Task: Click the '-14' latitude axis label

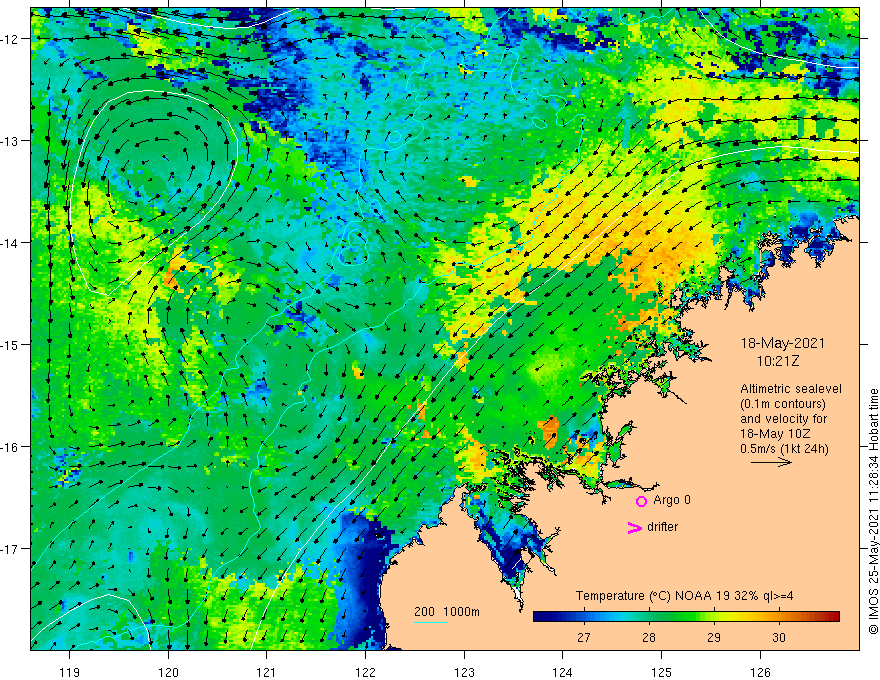Action: coord(10,243)
